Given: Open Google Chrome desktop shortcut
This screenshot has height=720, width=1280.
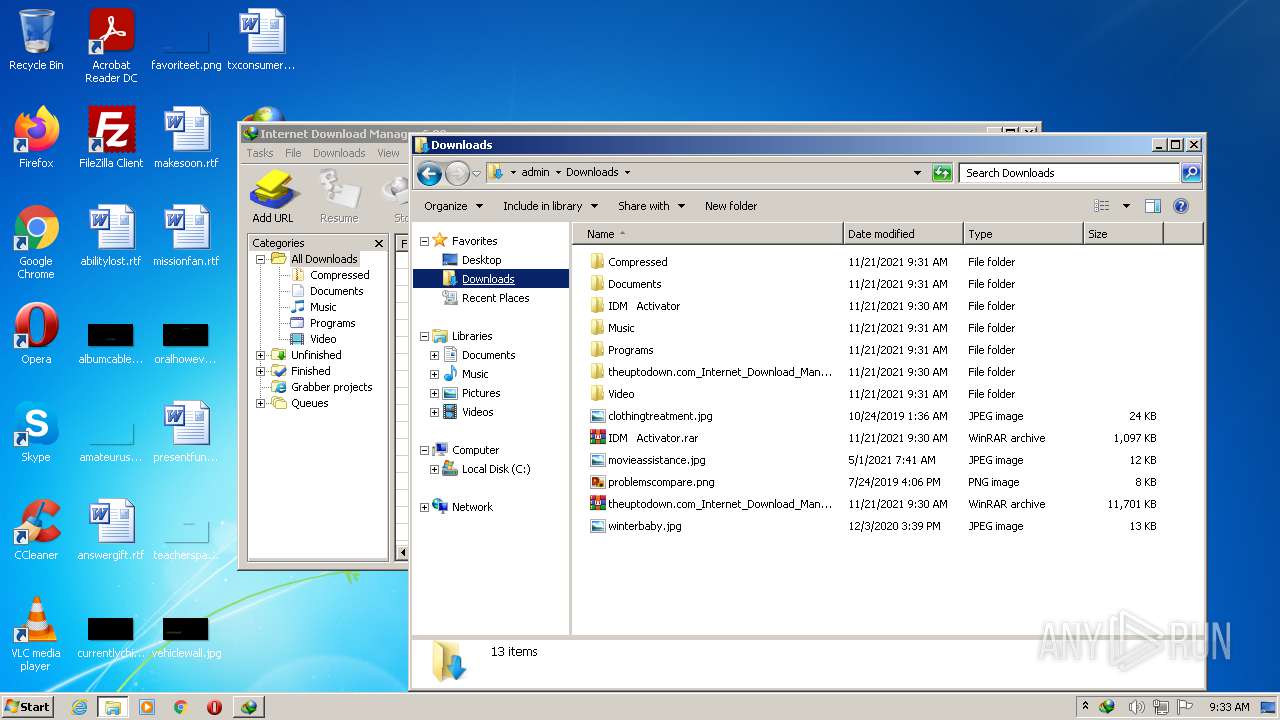Looking at the screenshot, I should [36, 242].
